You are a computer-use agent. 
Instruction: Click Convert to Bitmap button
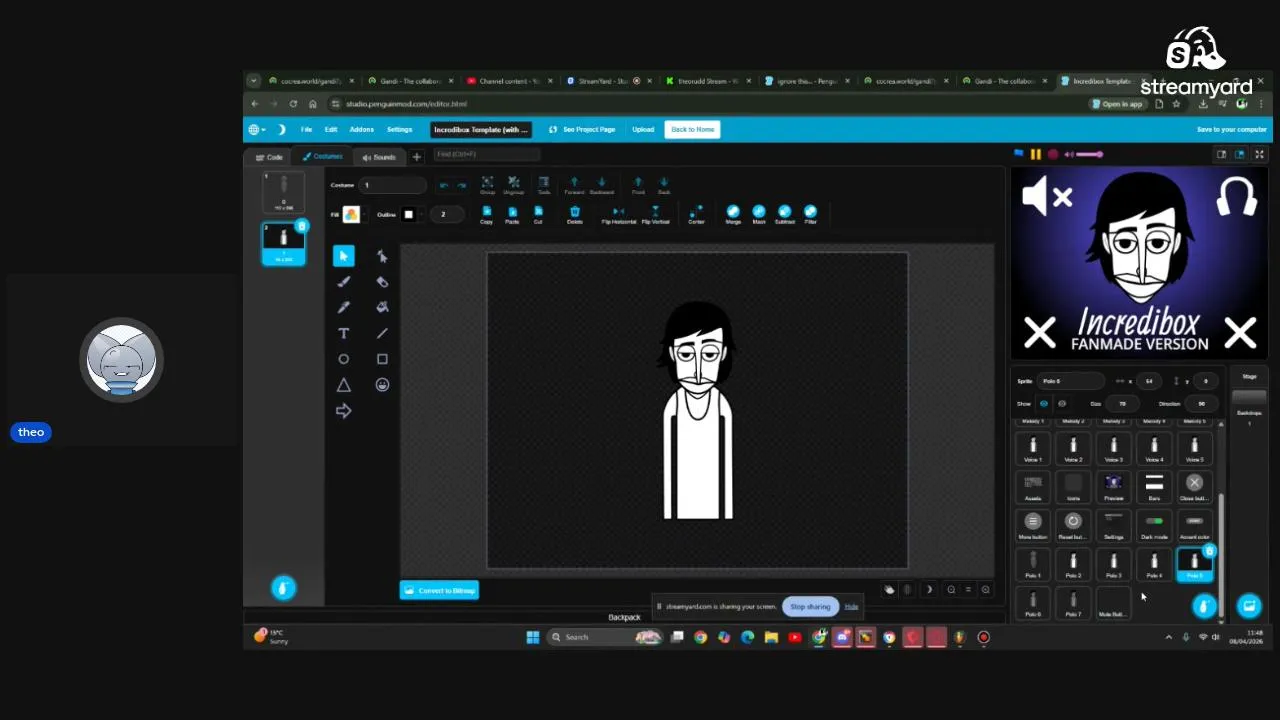tap(439, 590)
